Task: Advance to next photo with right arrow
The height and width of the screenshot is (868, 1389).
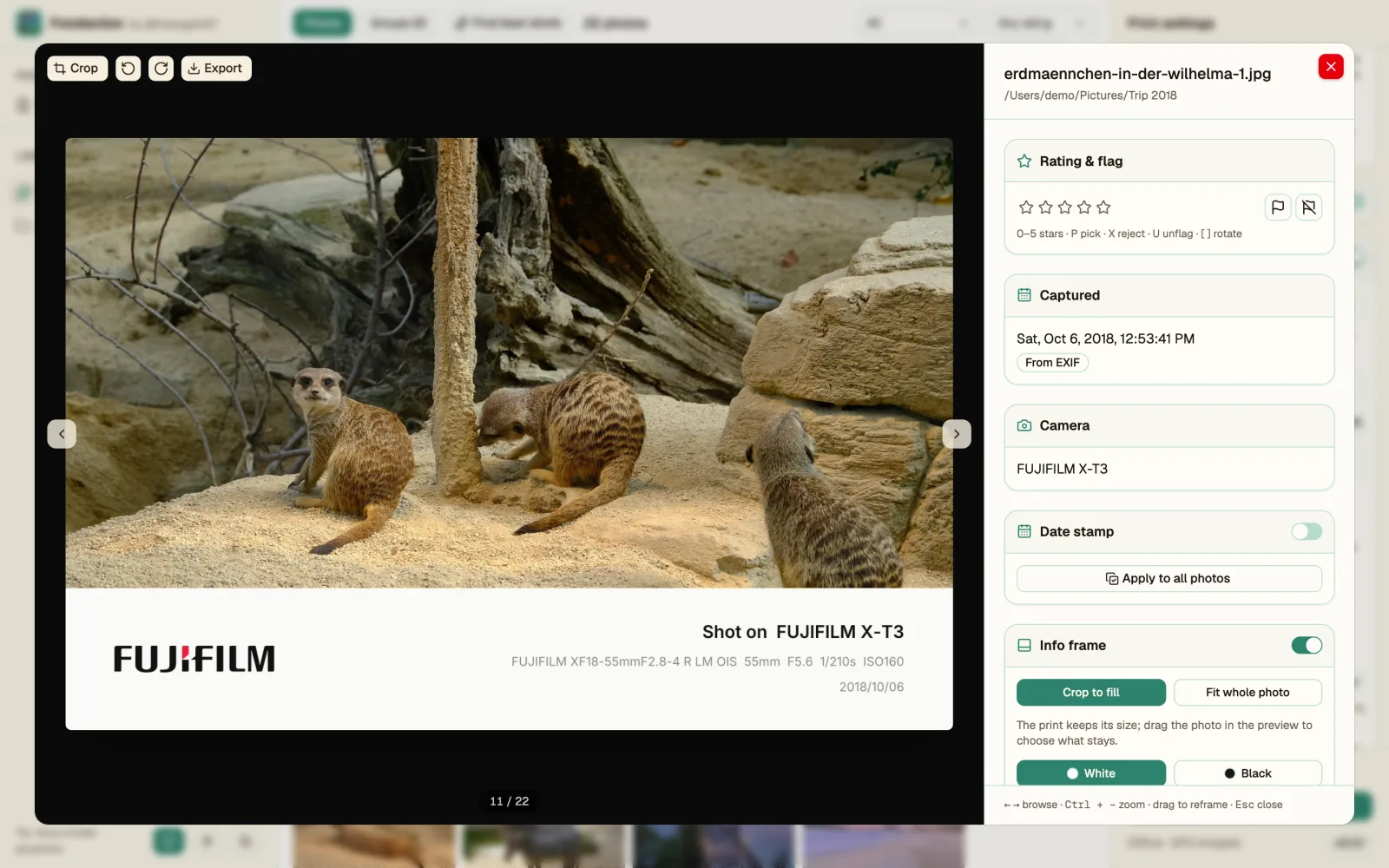Action: [957, 434]
